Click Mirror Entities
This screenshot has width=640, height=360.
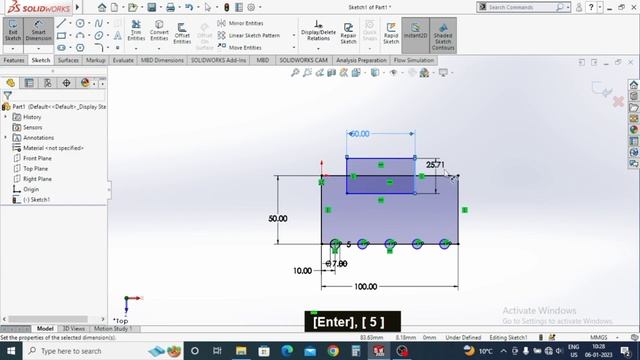pyautogui.click(x=240, y=23)
